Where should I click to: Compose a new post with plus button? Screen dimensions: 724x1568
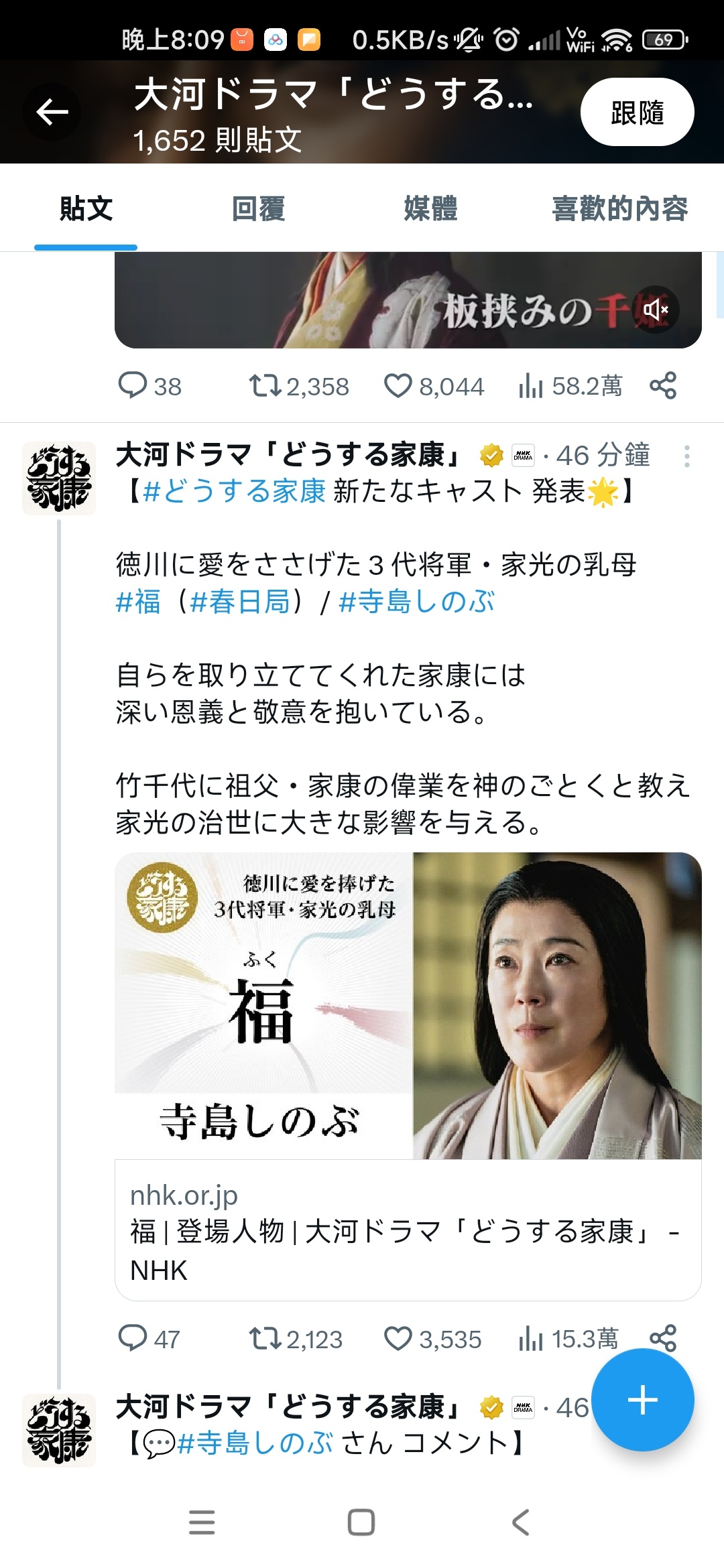pyautogui.click(x=643, y=1400)
